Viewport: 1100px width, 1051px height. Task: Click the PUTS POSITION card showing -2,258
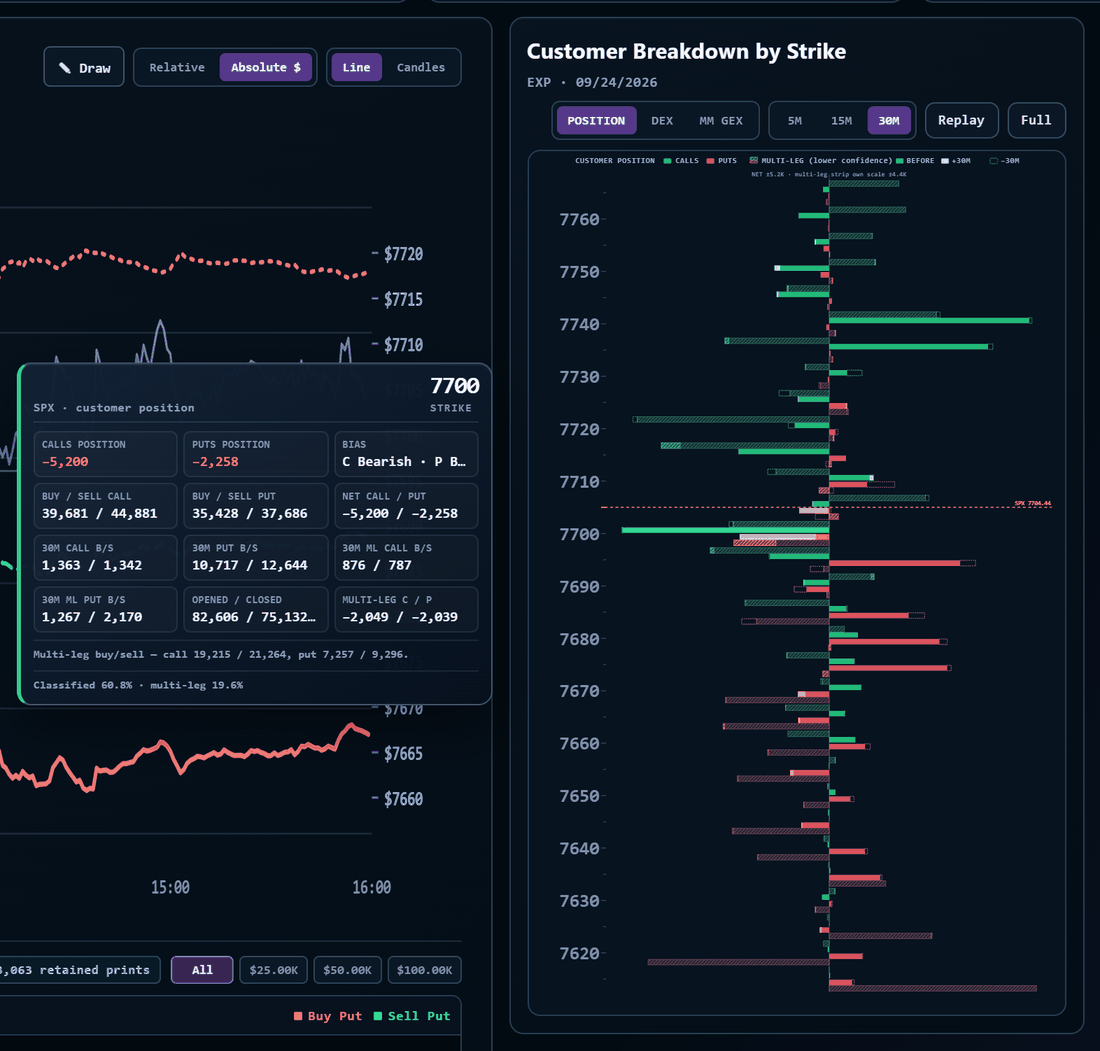click(x=255, y=454)
